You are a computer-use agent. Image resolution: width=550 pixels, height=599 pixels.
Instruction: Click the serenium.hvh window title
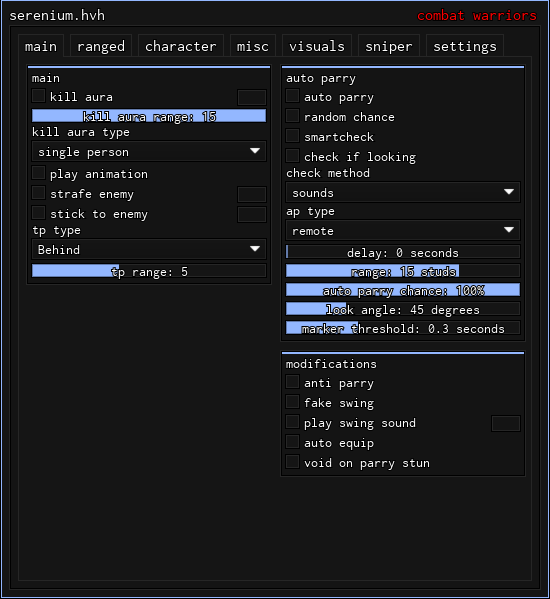click(x=57, y=16)
